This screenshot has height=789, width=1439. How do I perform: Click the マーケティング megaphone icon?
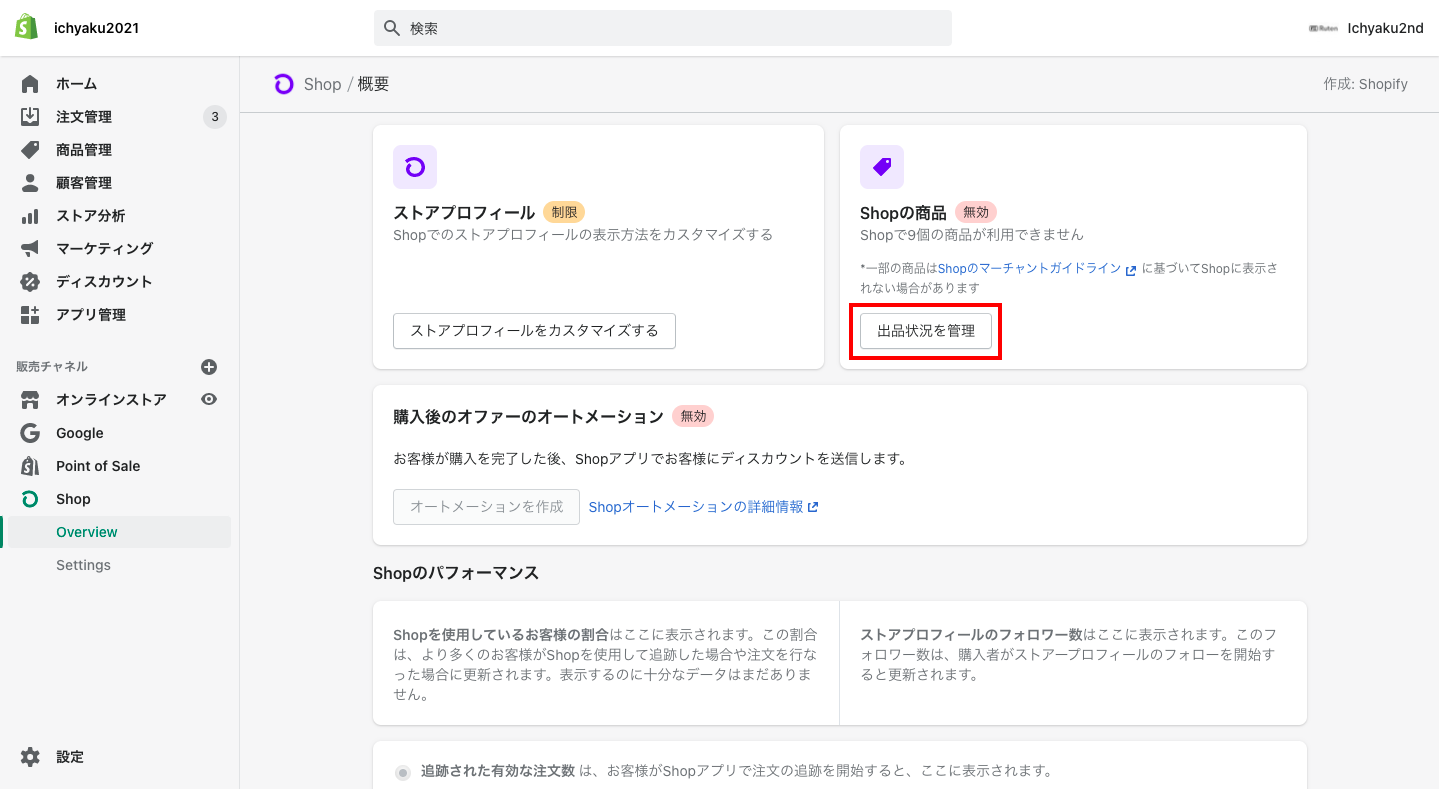click(30, 248)
